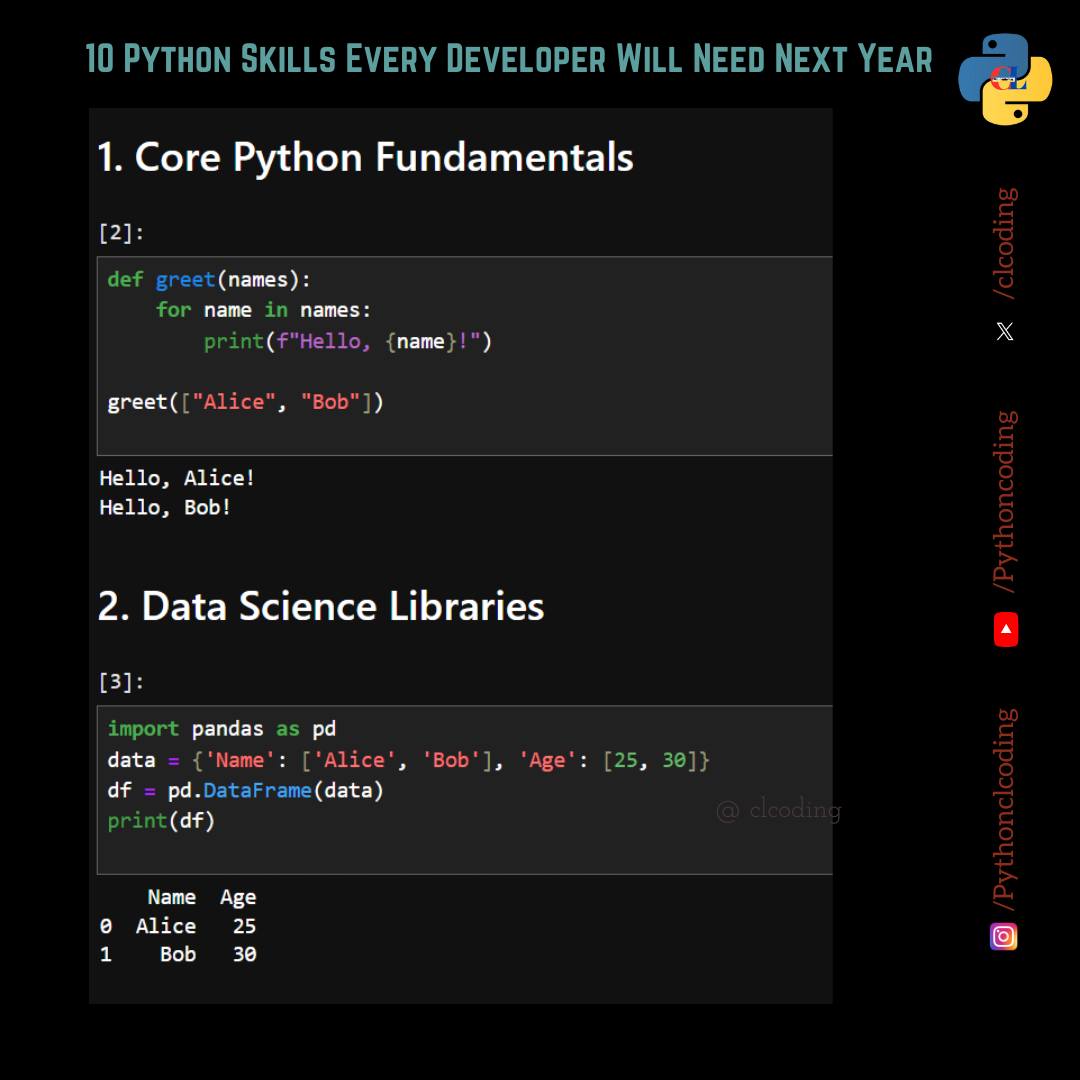The width and height of the screenshot is (1080, 1080).
Task: Click the line 'def greet(names):'
Action: (209, 280)
